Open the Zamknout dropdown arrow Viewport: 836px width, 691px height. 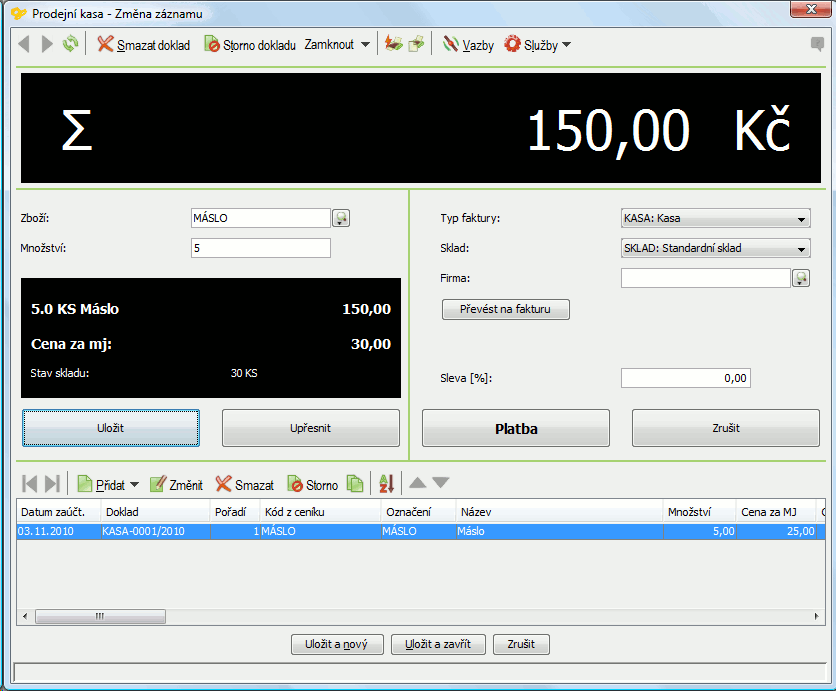pos(365,45)
